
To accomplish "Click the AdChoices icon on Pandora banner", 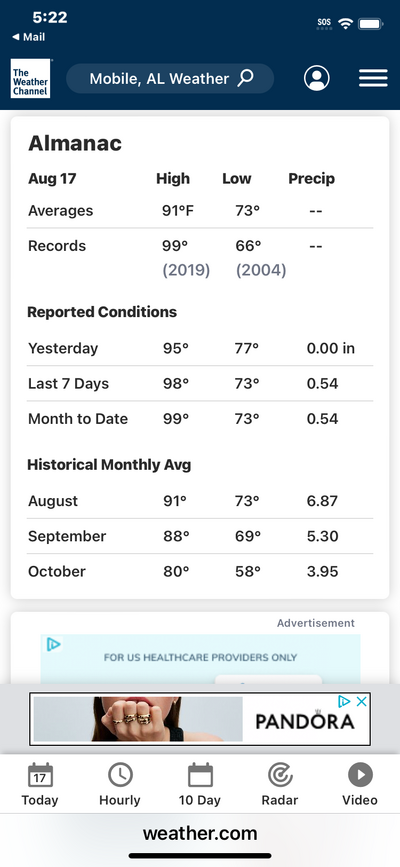I will point(344,702).
